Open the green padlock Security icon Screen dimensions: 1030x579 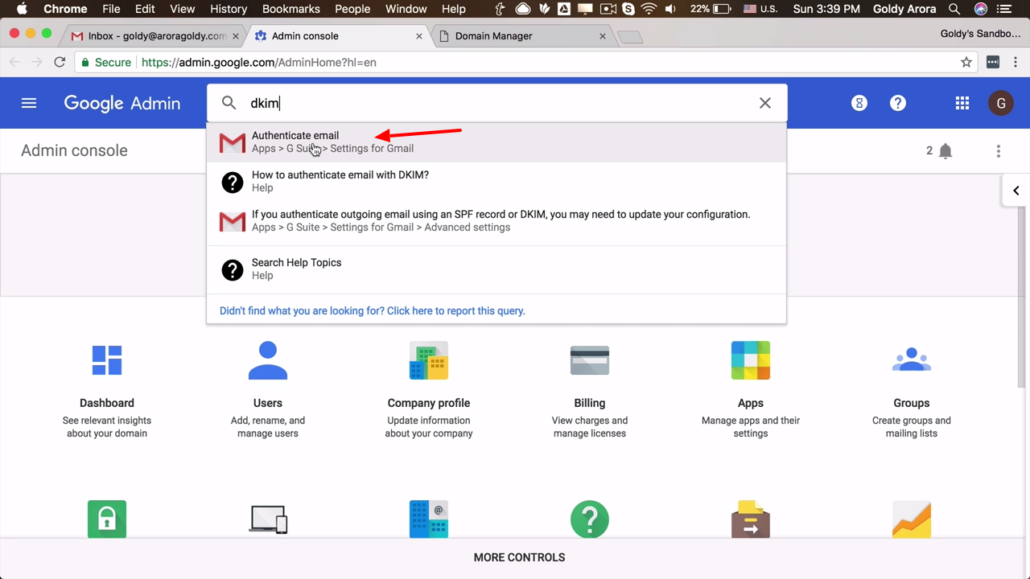click(106, 519)
